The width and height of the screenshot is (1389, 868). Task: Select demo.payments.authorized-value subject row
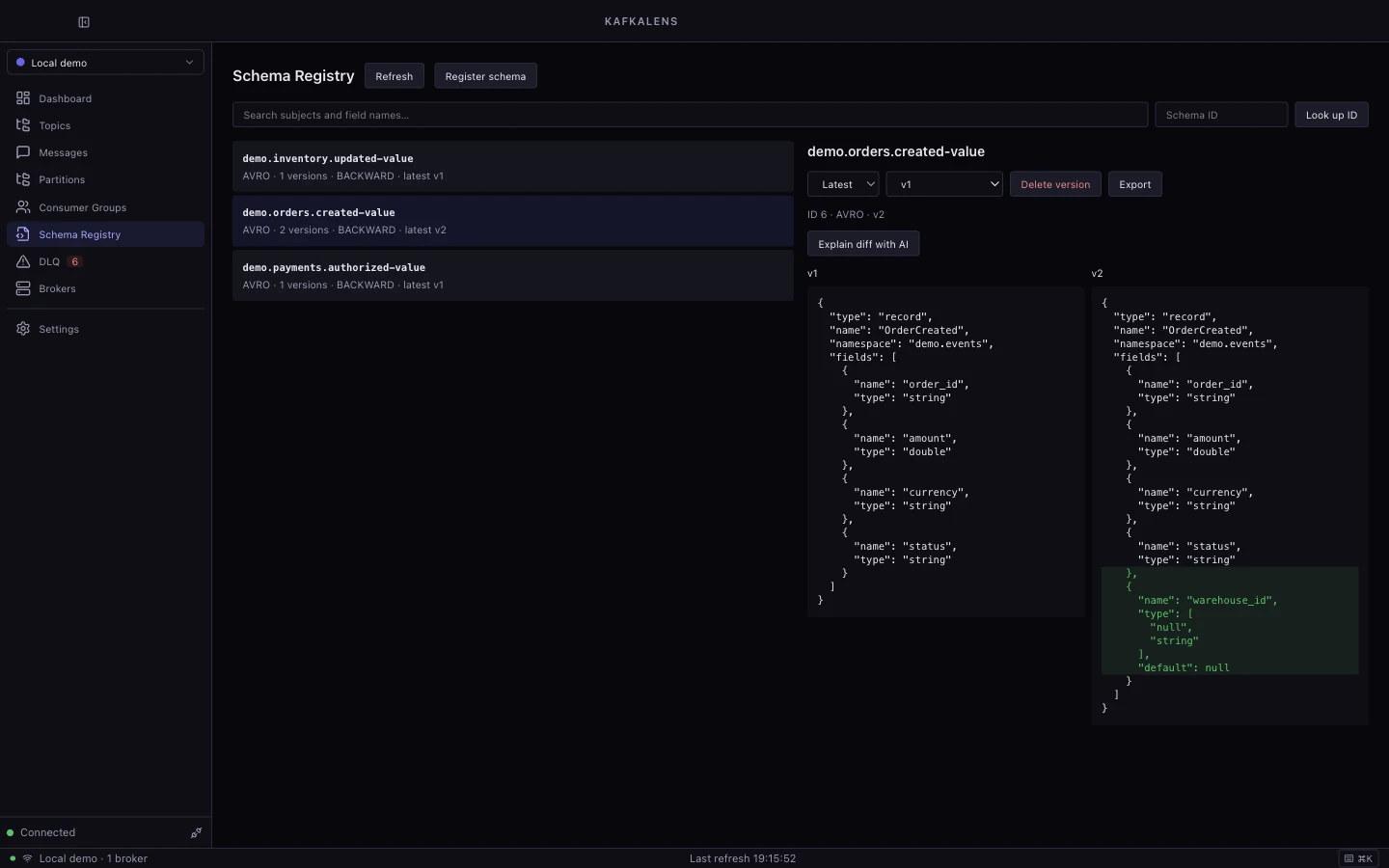pos(513,276)
